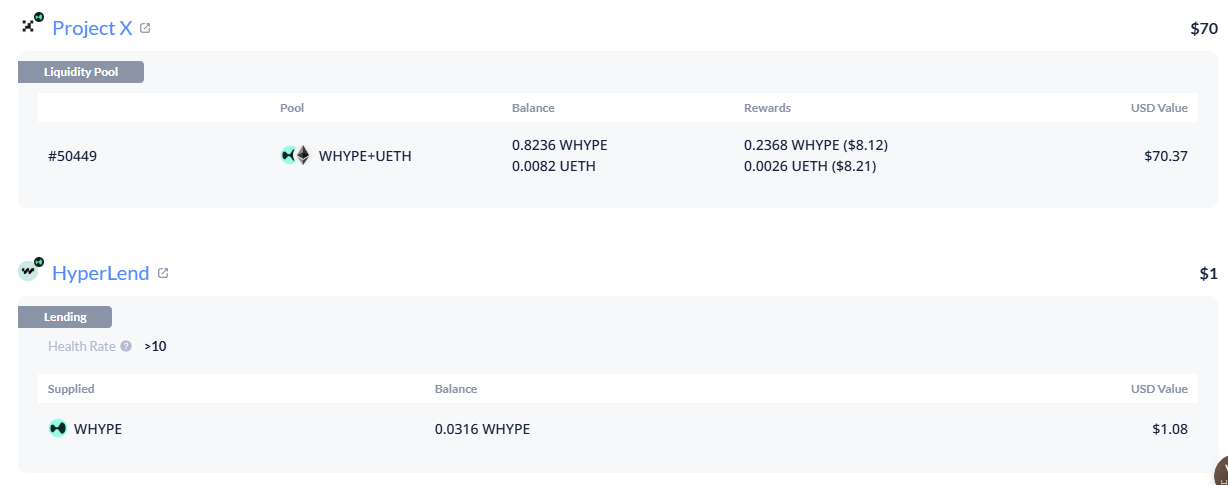Open the Project X protocol link
Screen dimensions: 1228x485
click(92, 28)
